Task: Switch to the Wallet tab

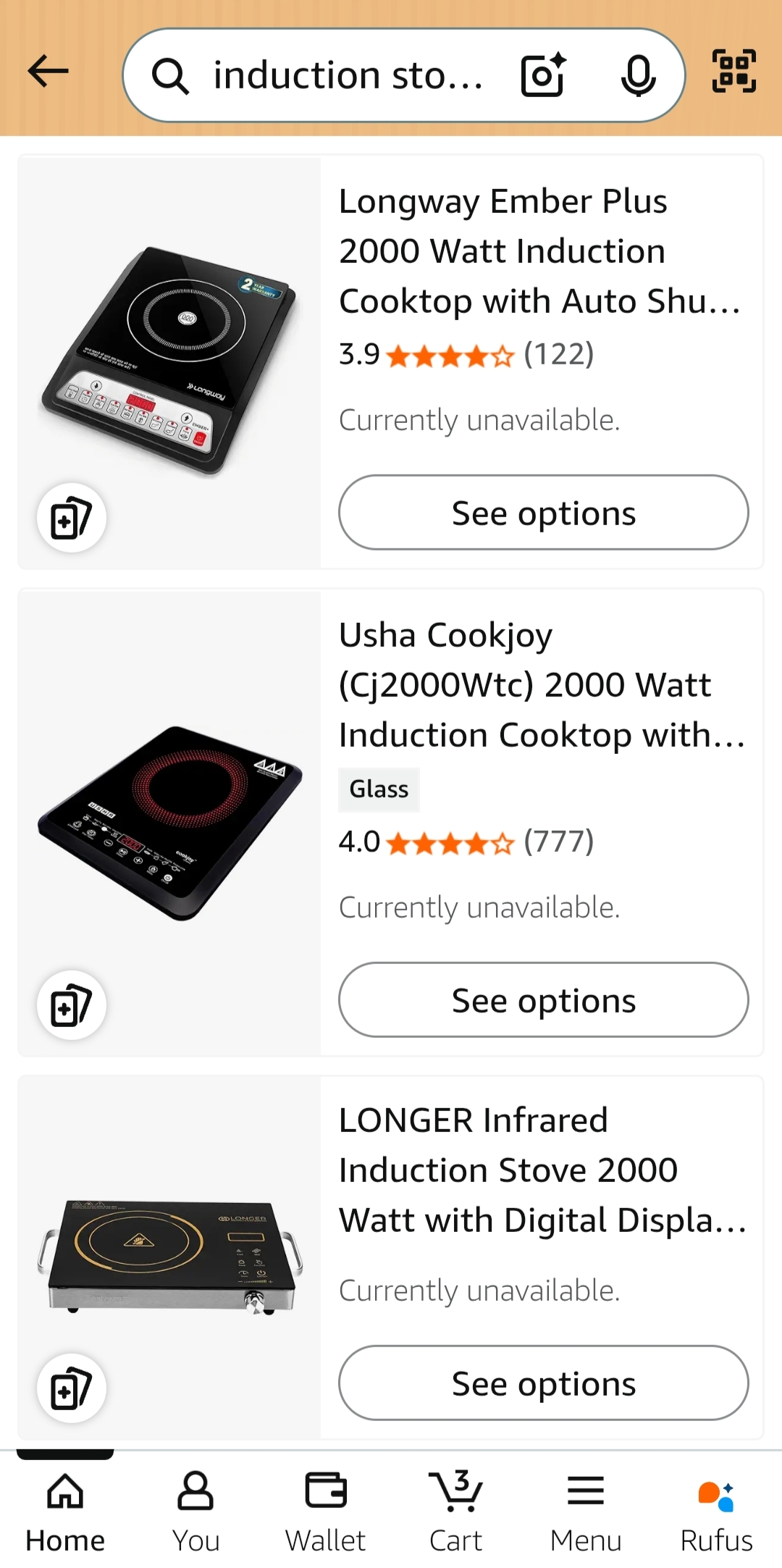Action: 326,1511
